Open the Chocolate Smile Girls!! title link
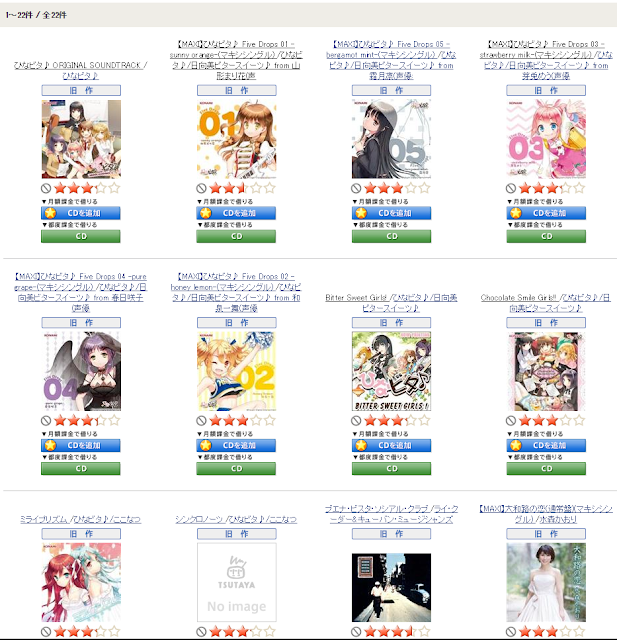 point(546,303)
